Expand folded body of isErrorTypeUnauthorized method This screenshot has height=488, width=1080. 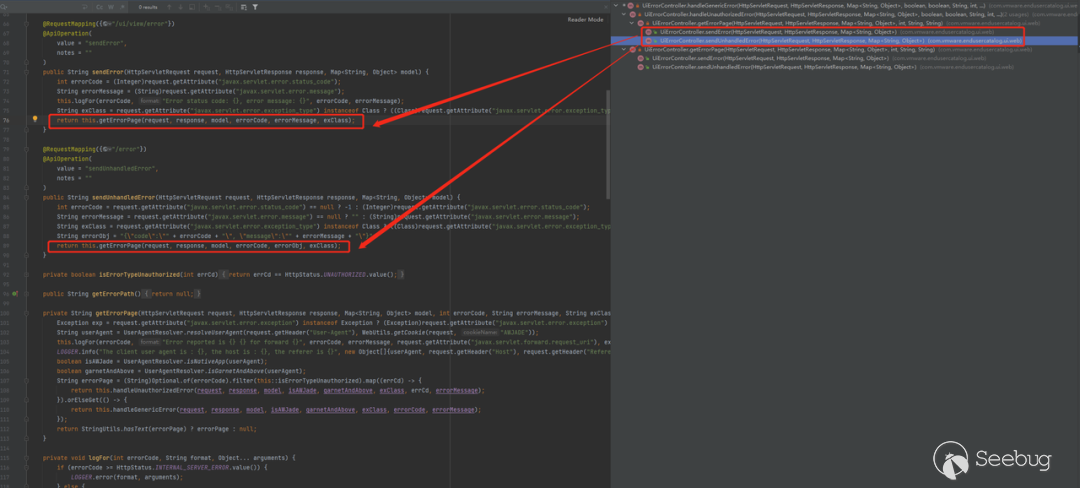[x=225, y=273]
